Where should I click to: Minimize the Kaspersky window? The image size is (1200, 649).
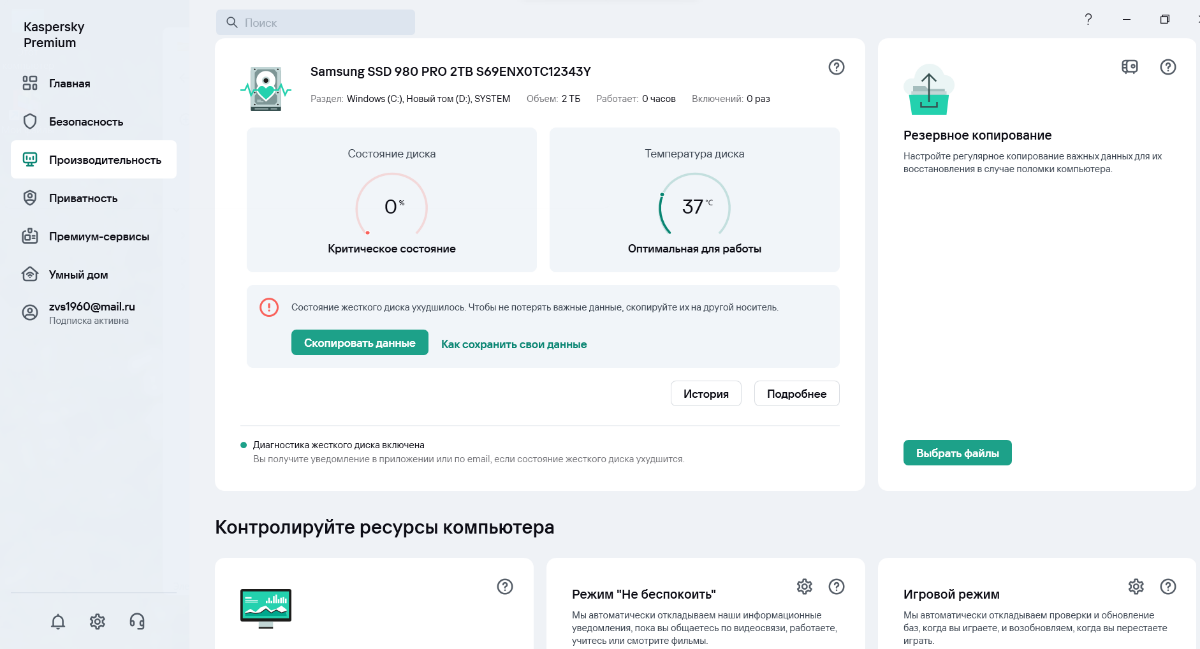pyautogui.click(x=1127, y=19)
